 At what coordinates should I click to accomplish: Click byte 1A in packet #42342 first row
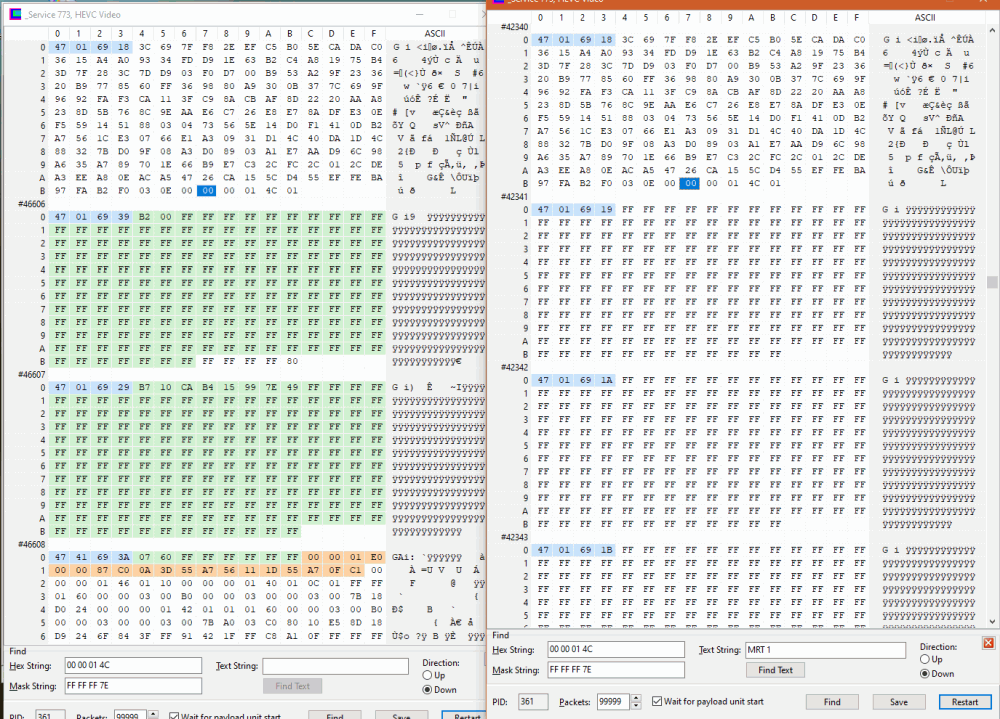(x=606, y=380)
